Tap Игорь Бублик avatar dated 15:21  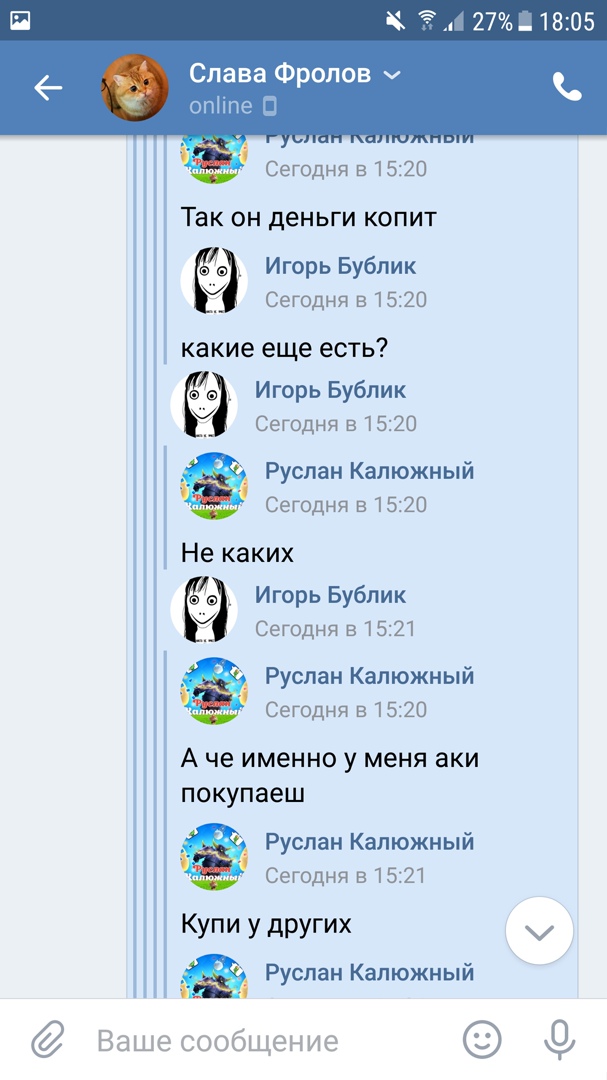coord(204,610)
